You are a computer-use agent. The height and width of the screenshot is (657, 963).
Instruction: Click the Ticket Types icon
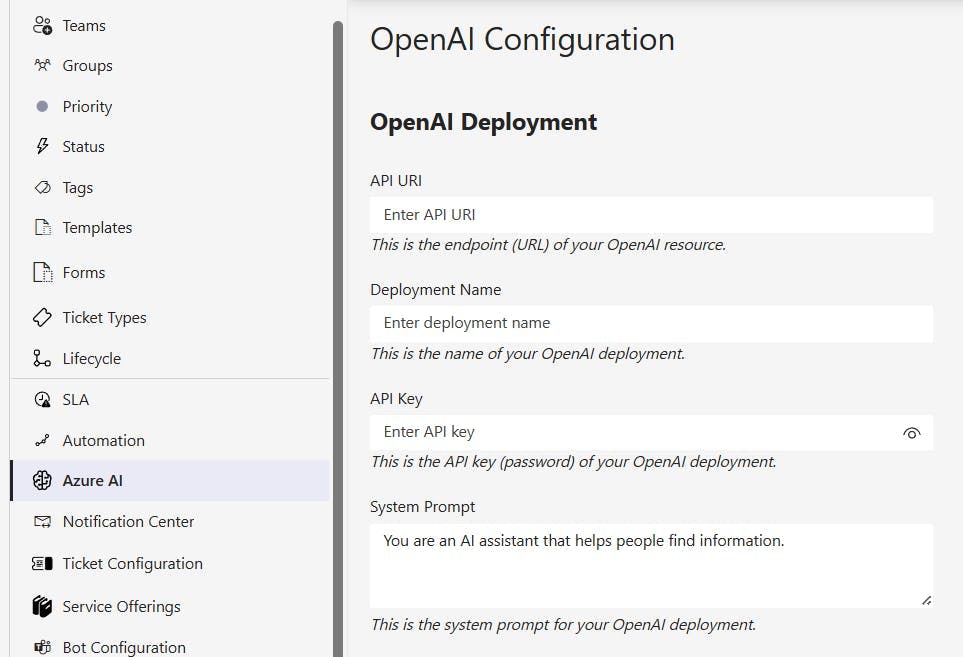pyautogui.click(x=42, y=318)
